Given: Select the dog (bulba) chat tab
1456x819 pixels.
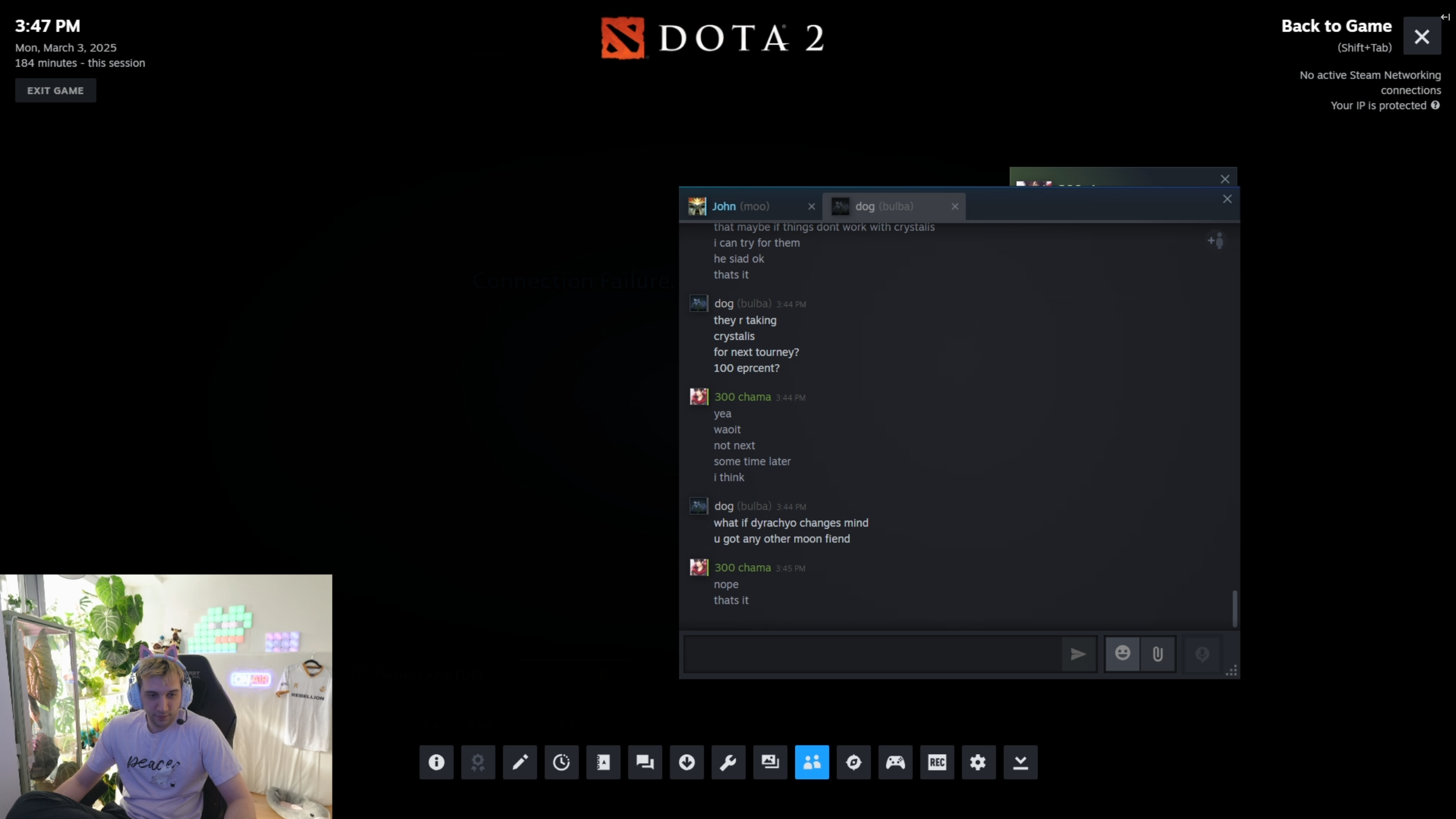Looking at the screenshot, I should tap(884, 206).
